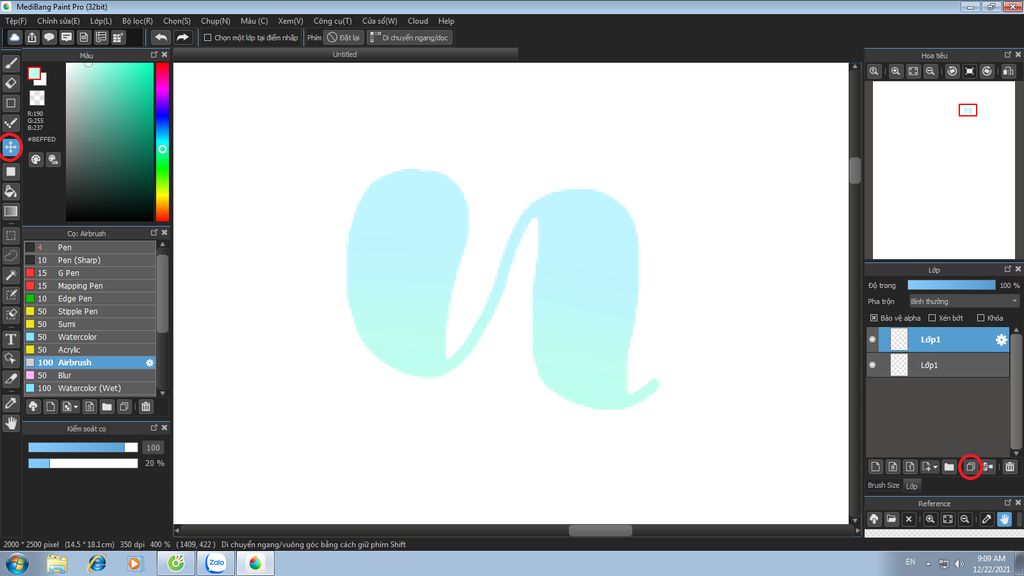Select the Hand pan tool

tap(10, 423)
